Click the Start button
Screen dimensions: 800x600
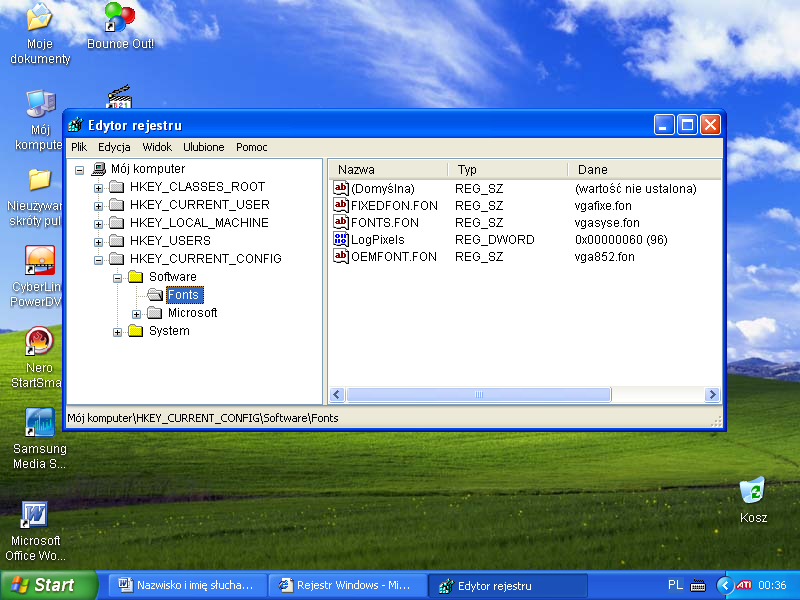click(48, 585)
